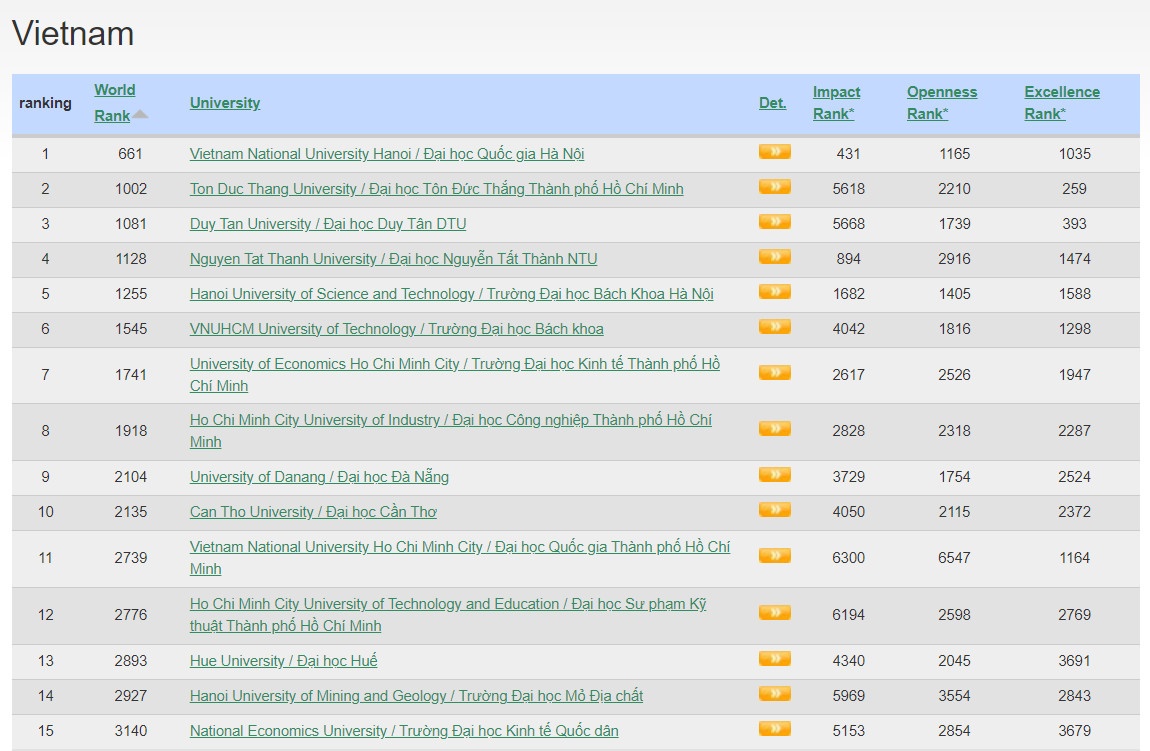Open details icon for University of Danang

pyautogui.click(x=774, y=475)
